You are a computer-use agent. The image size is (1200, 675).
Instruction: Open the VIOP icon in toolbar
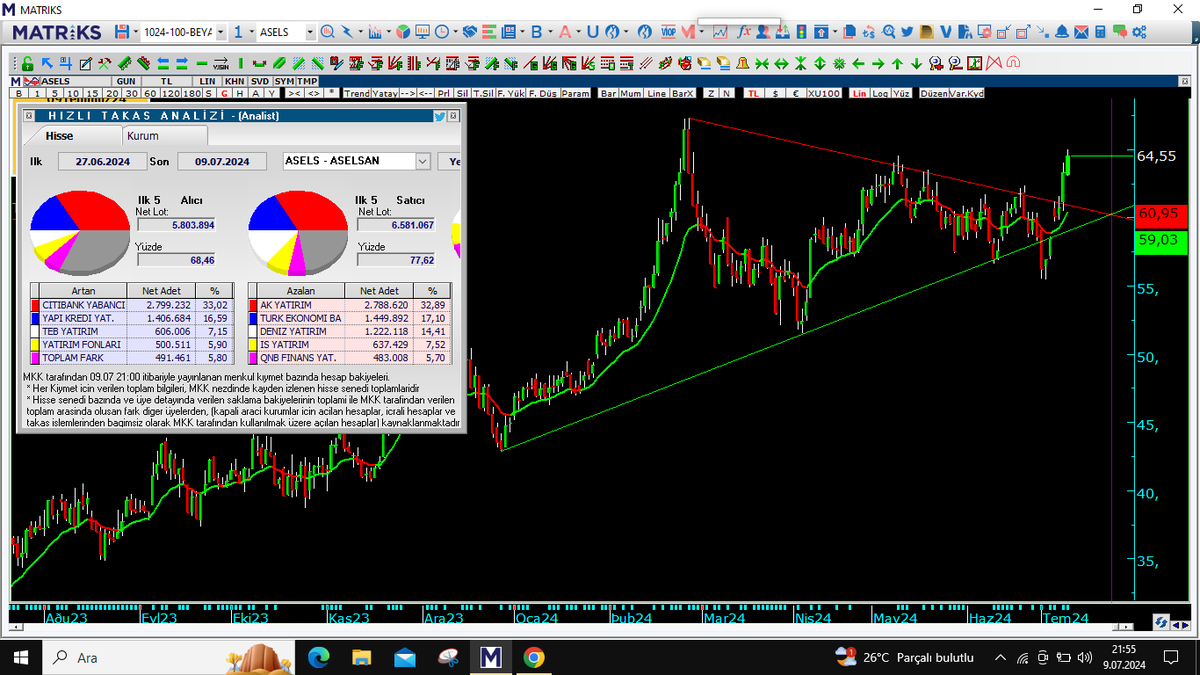point(669,32)
